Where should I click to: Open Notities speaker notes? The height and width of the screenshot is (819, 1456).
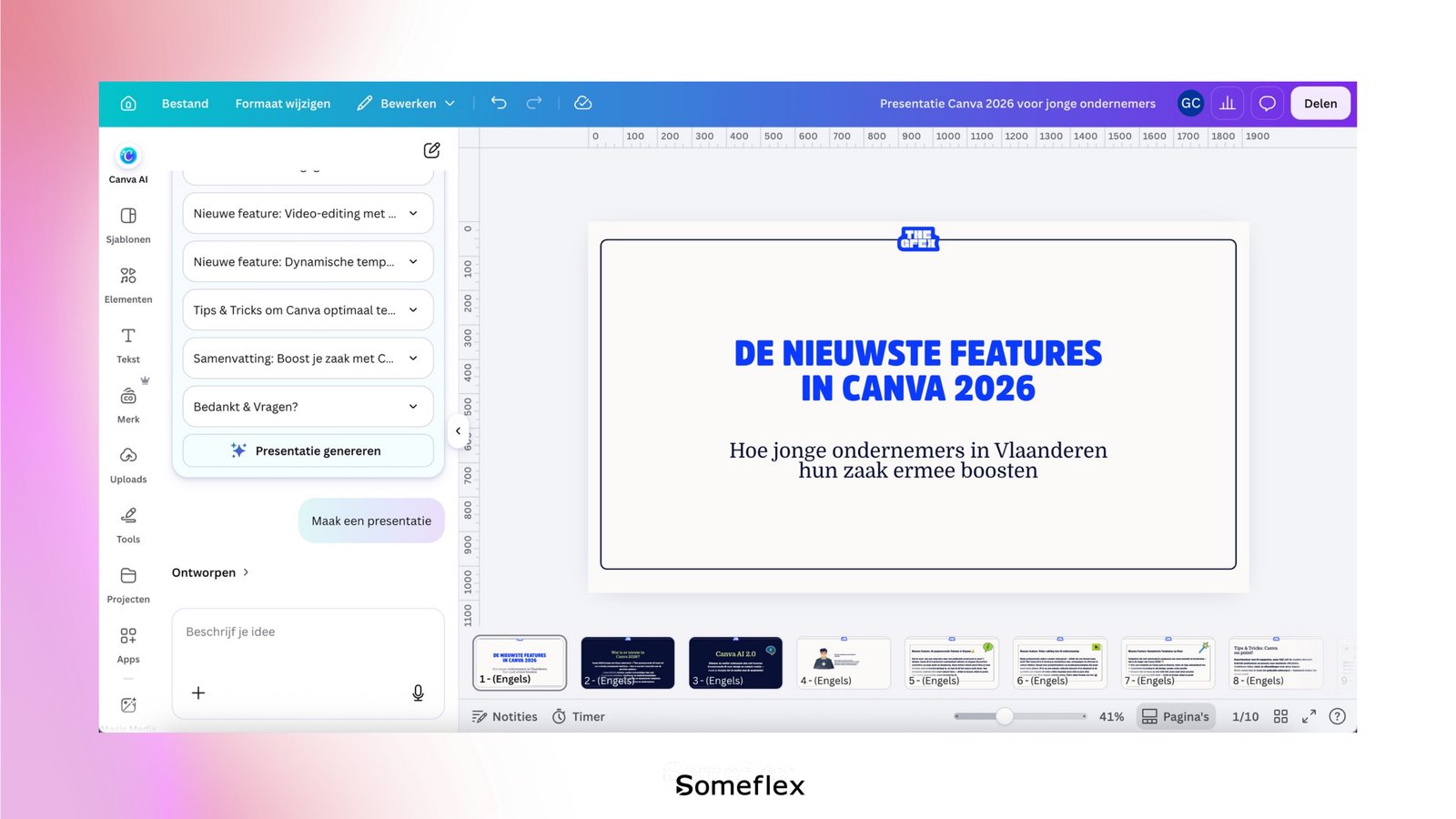(x=505, y=717)
